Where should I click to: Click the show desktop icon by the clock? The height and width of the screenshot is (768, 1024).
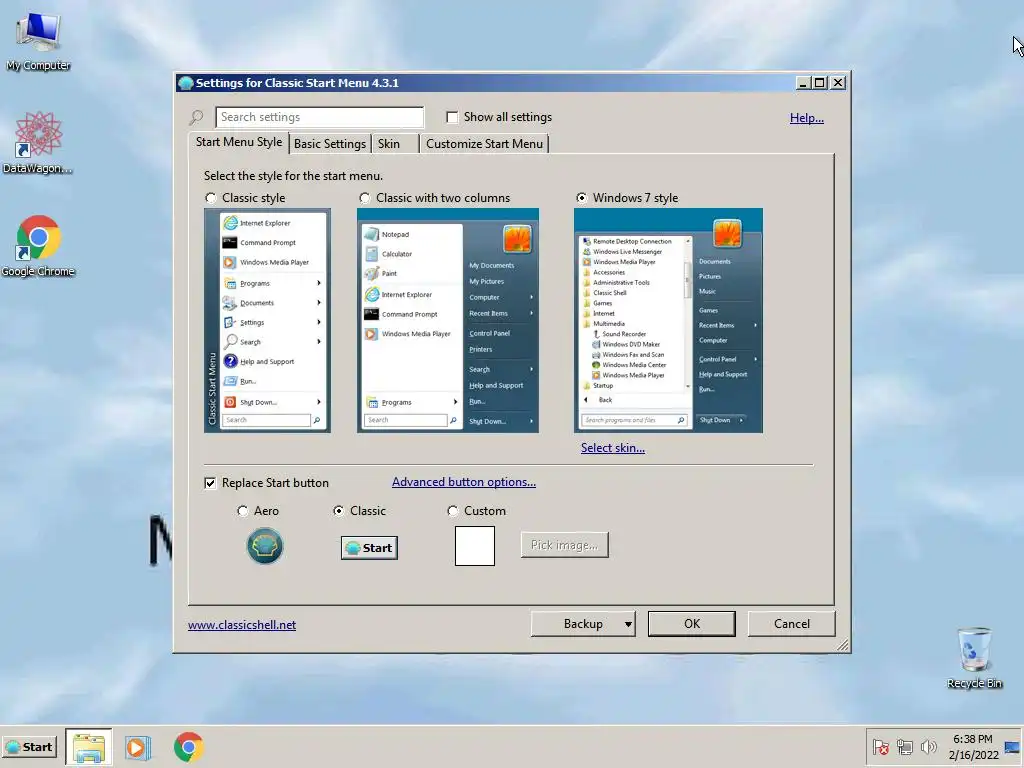pos(1012,747)
